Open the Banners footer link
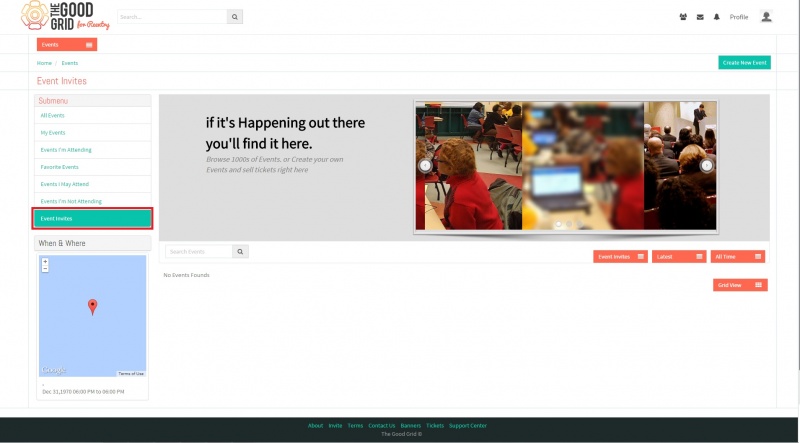 [x=411, y=426]
